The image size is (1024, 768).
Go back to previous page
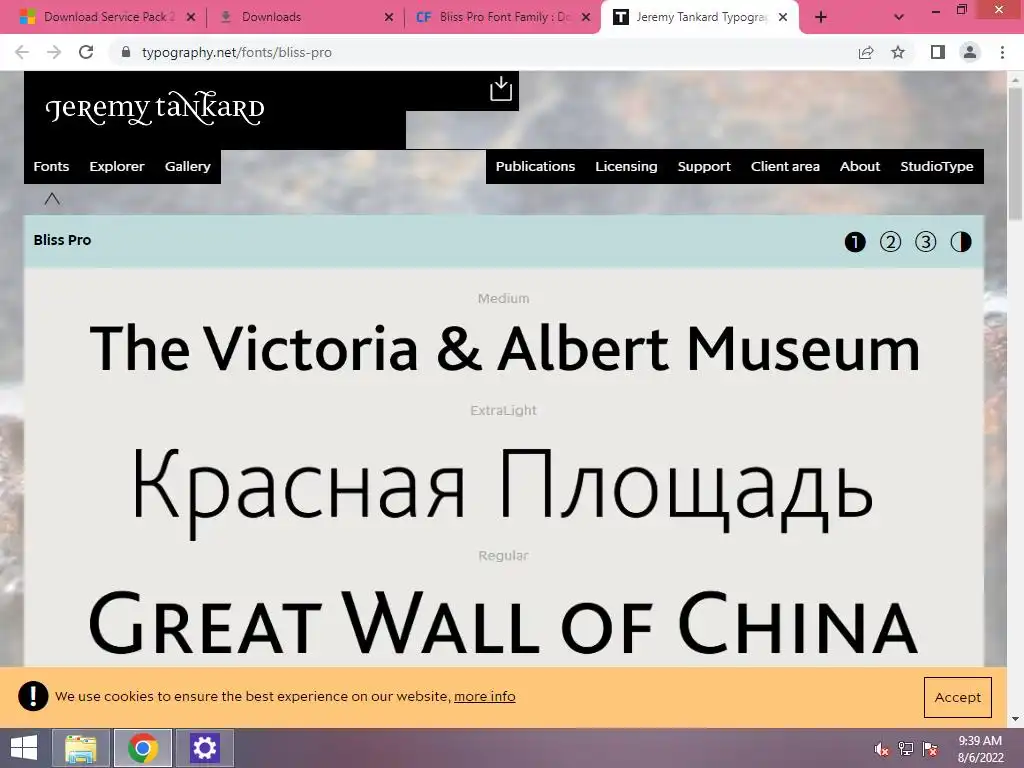(x=22, y=52)
